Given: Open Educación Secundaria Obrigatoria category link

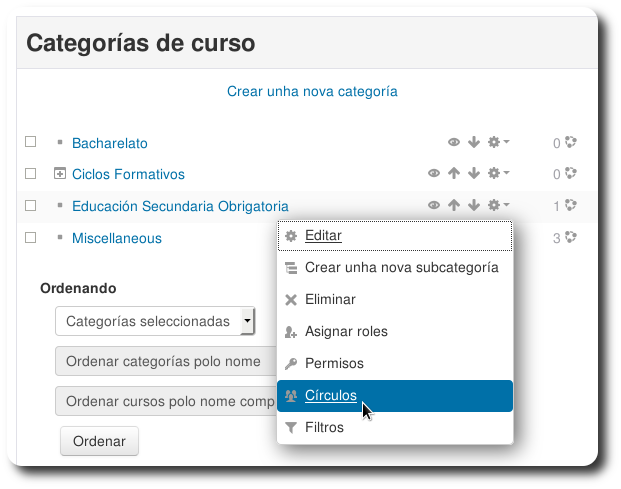Looking at the screenshot, I should 180,206.
